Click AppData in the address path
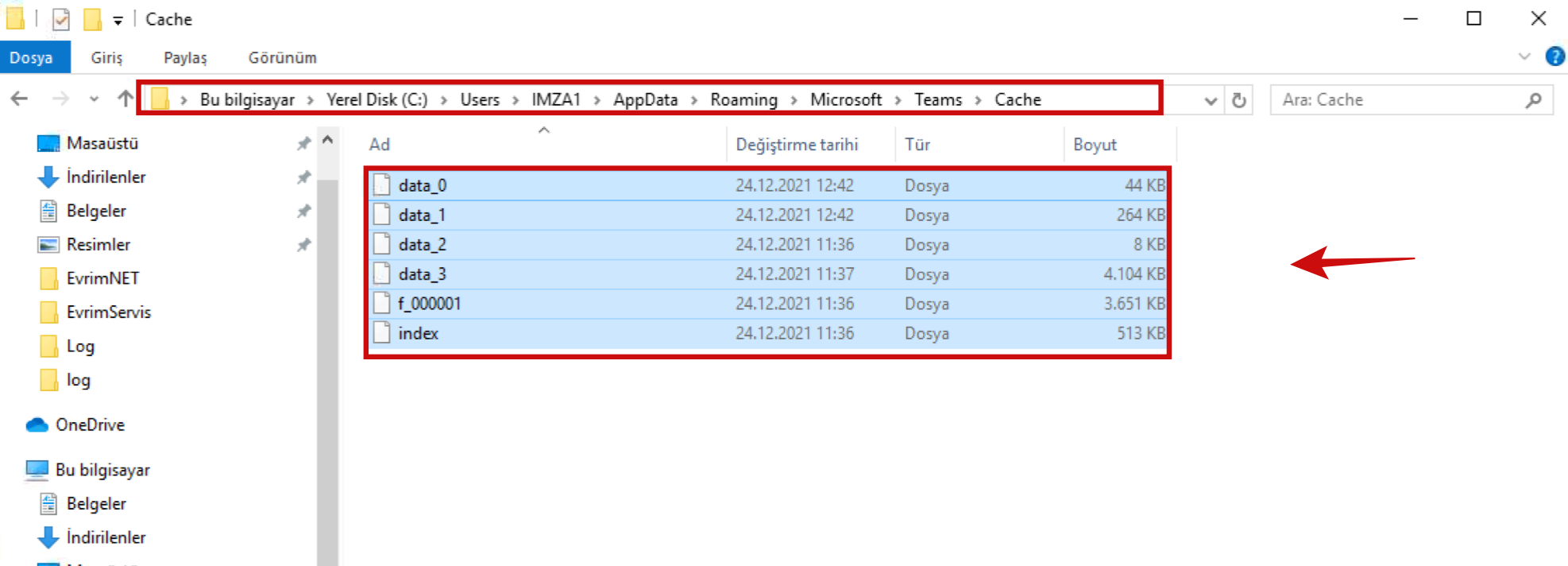Screen dimensions: 1568x566 (x=646, y=100)
